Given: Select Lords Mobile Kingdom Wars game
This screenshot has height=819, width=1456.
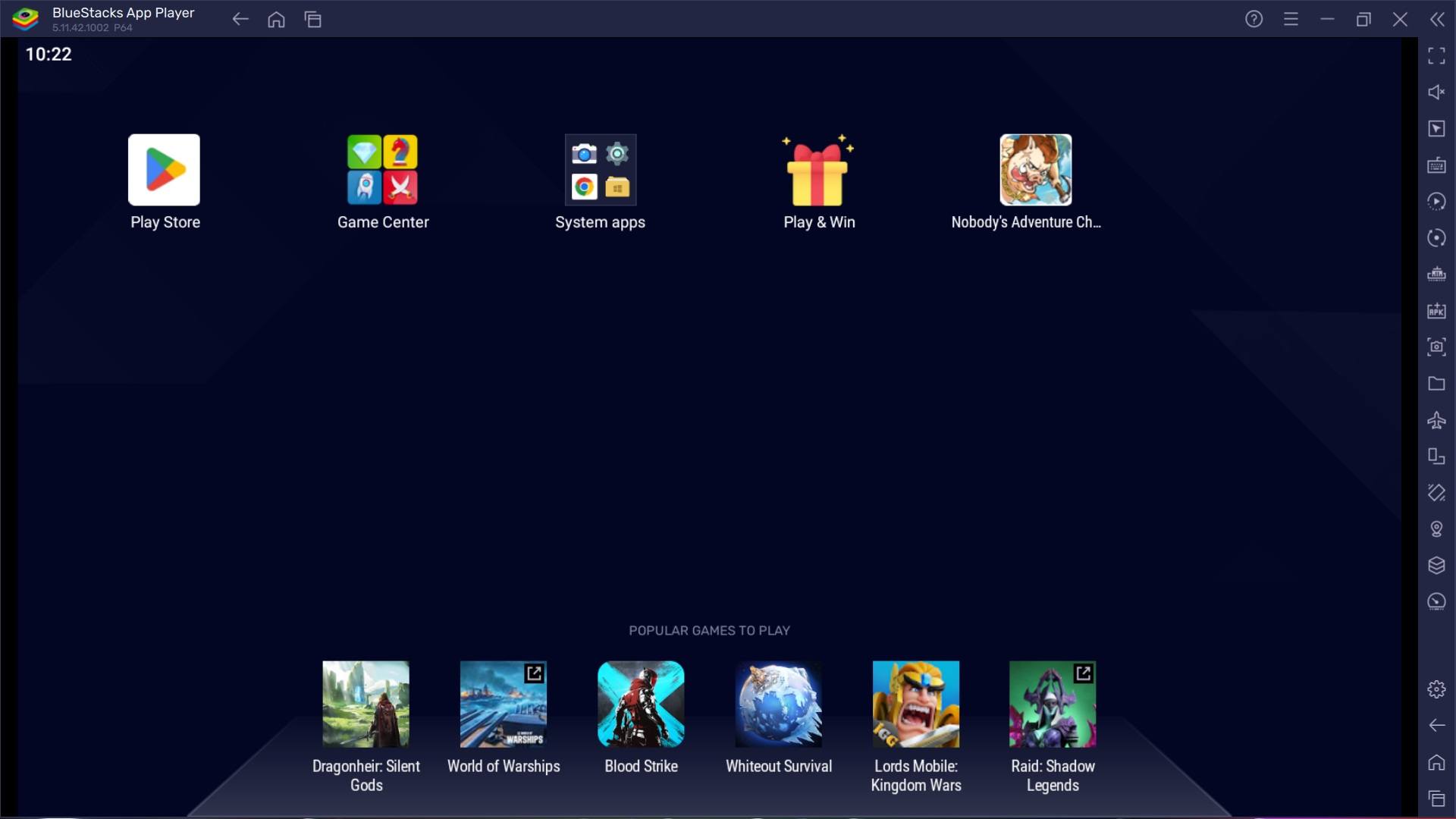Looking at the screenshot, I should click(915, 703).
